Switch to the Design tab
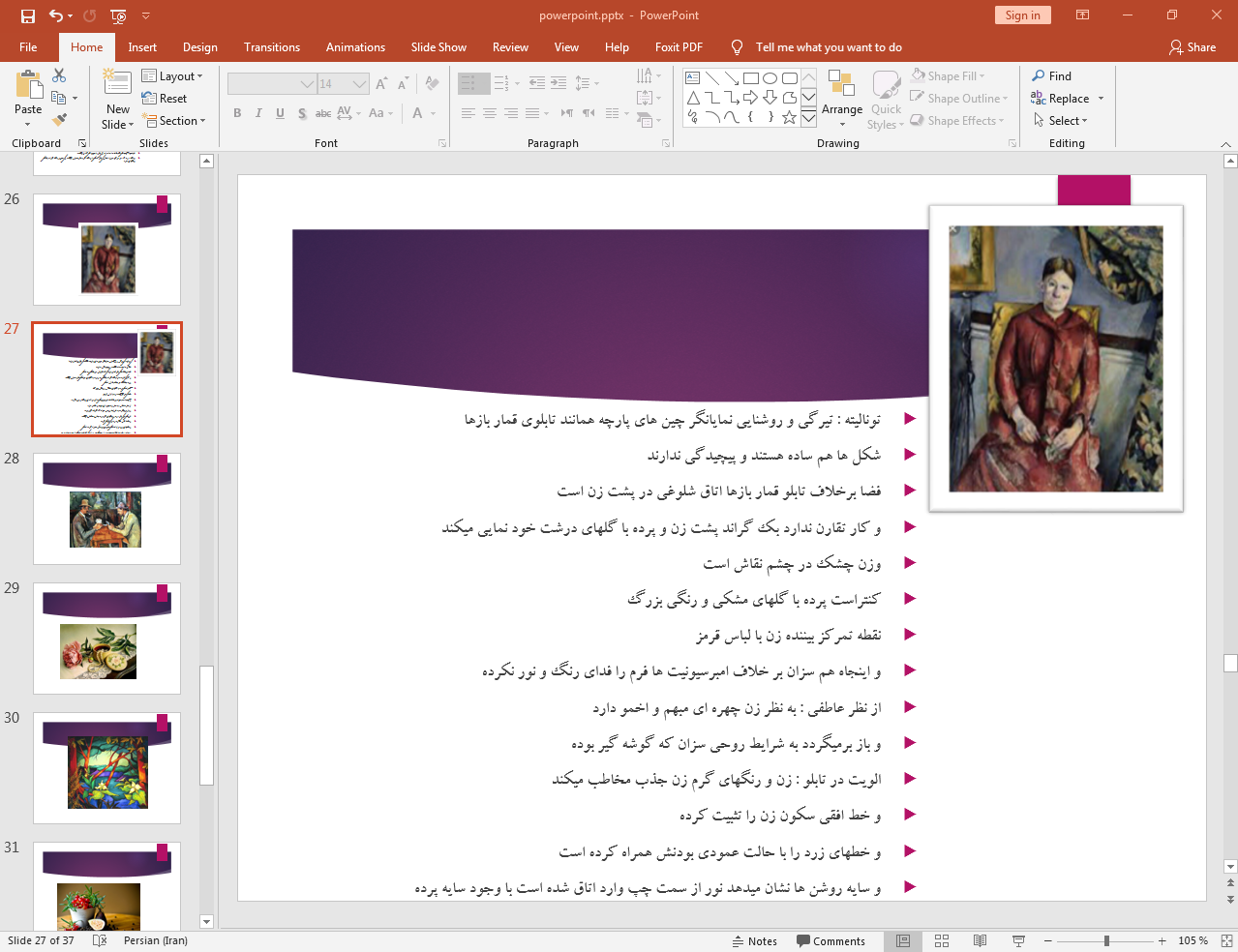 (x=200, y=46)
